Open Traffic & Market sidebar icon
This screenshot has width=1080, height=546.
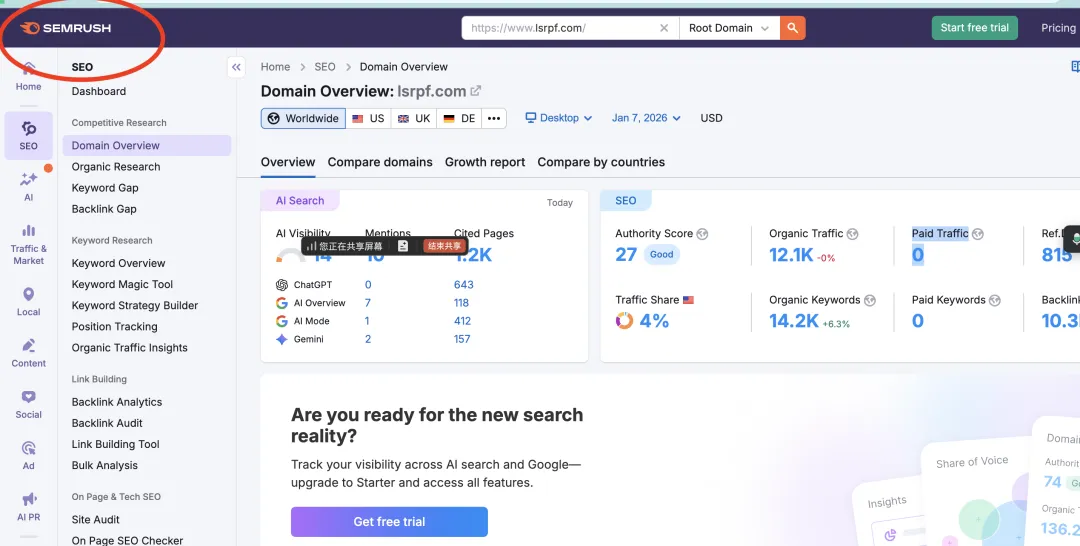28,245
